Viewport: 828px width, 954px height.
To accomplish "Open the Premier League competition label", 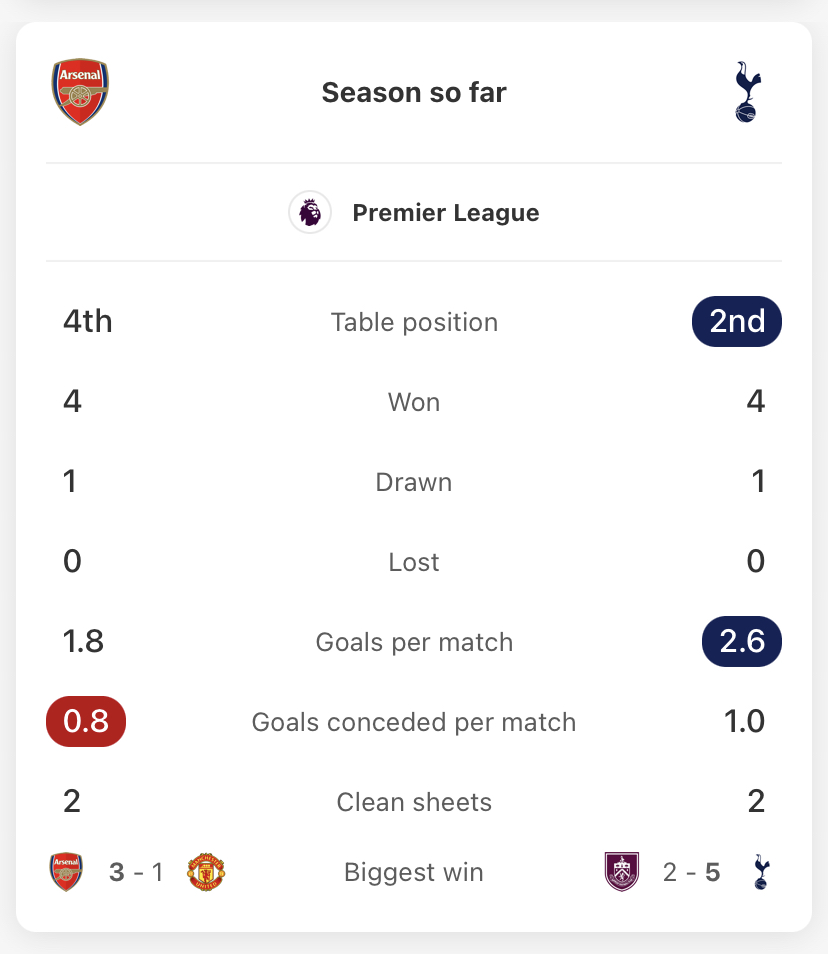I will 446,213.
